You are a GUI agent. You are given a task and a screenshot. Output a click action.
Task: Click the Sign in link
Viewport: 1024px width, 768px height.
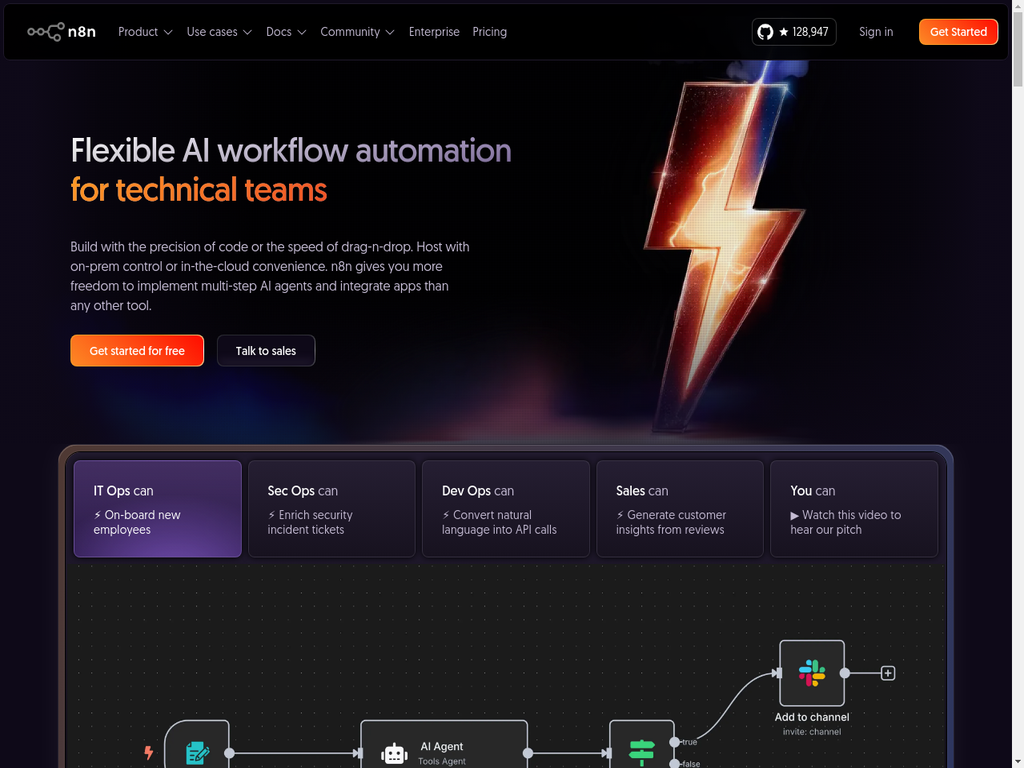(876, 32)
